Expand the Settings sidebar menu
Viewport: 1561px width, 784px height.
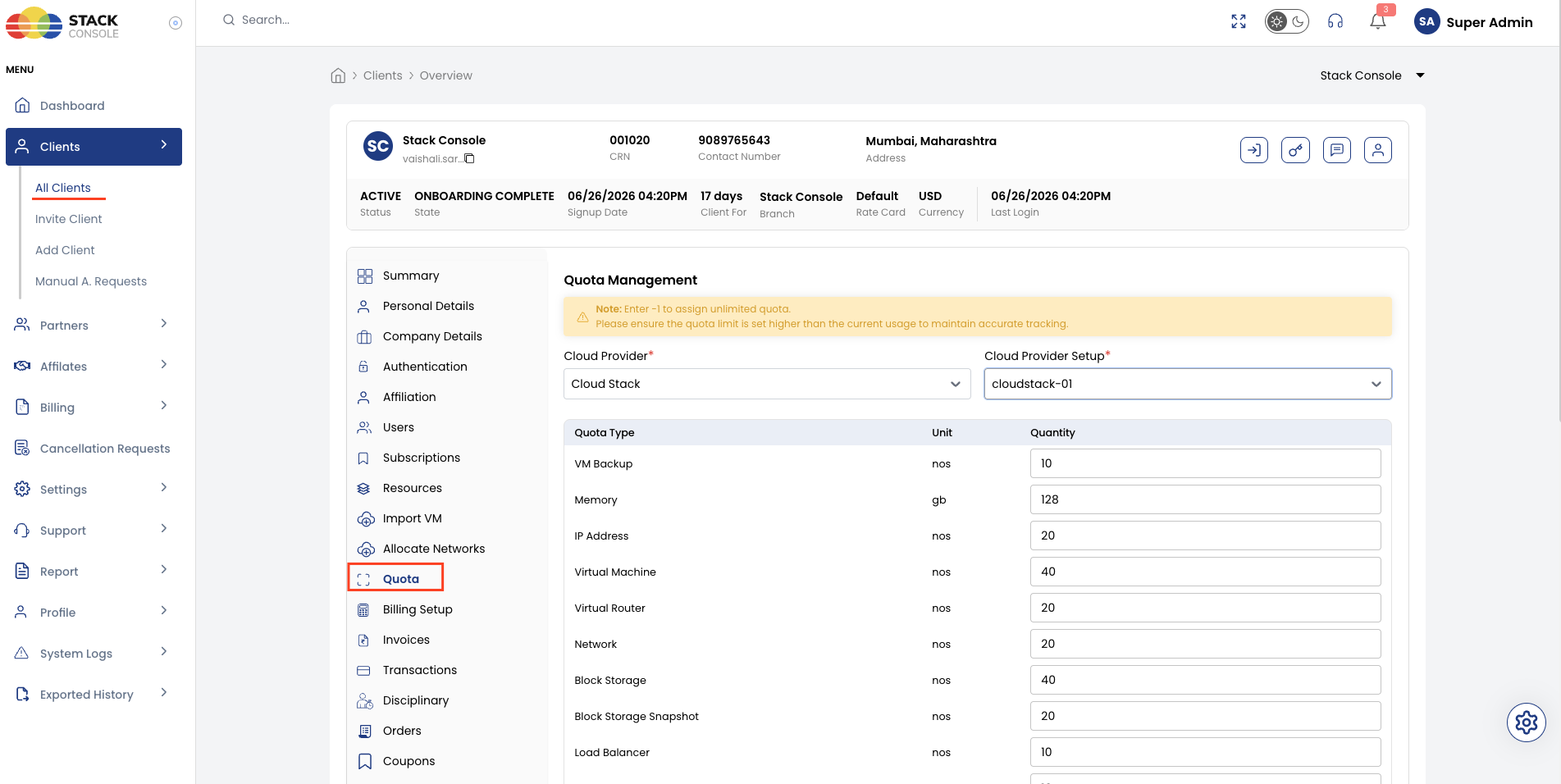point(94,490)
